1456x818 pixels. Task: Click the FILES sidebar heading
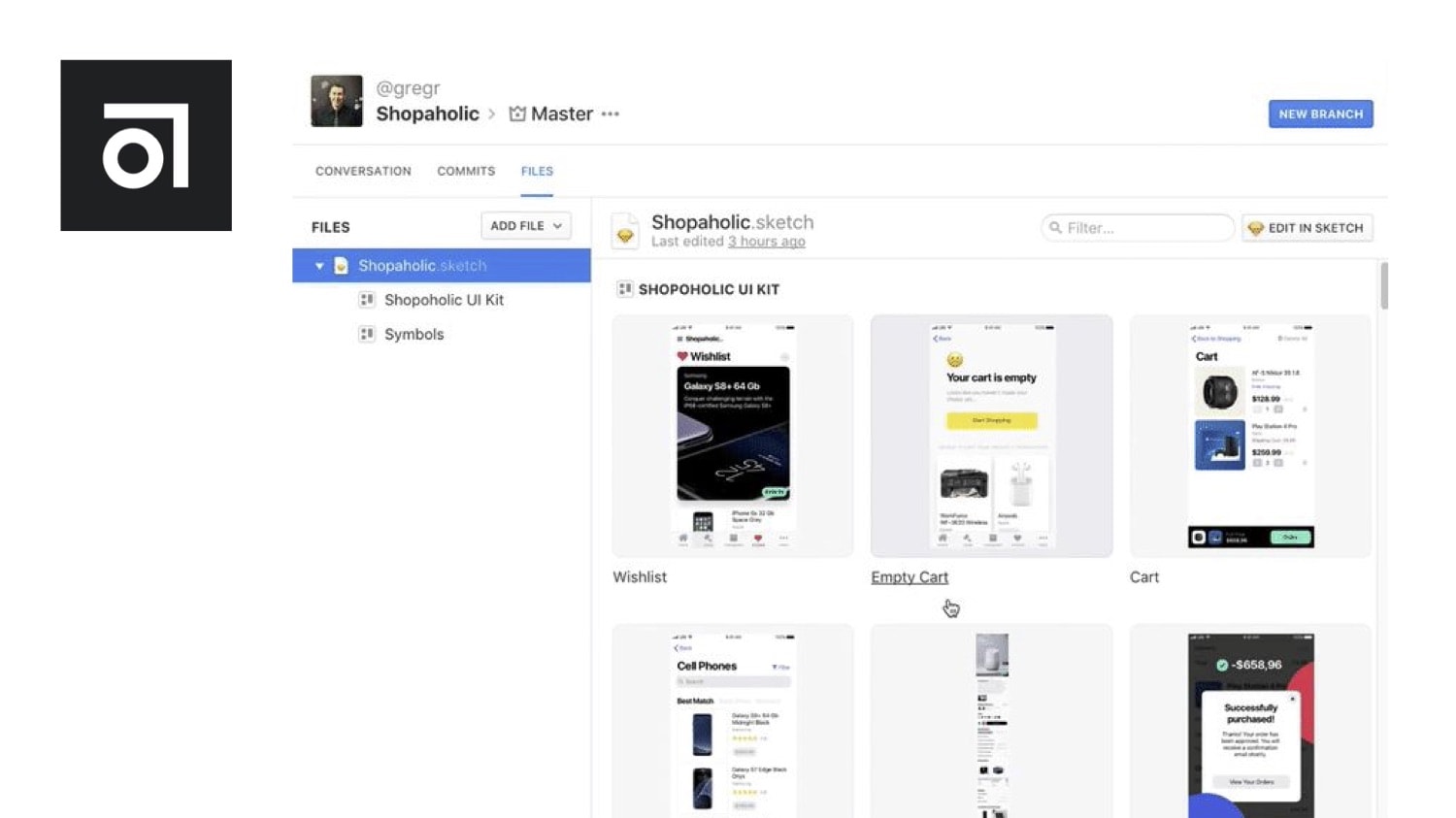pyautogui.click(x=331, y=227)
